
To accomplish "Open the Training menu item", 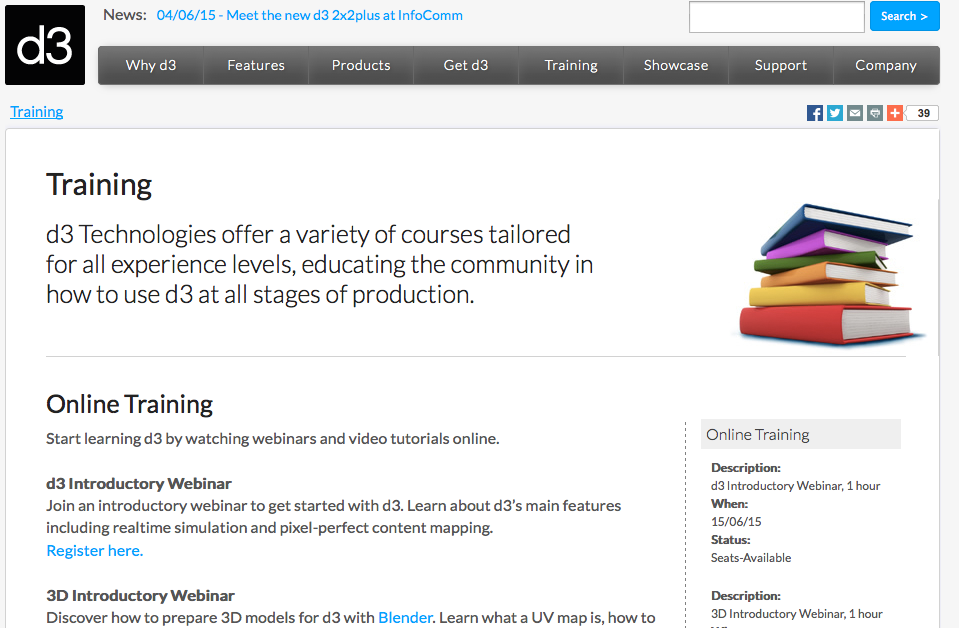I will click(571, 65).
